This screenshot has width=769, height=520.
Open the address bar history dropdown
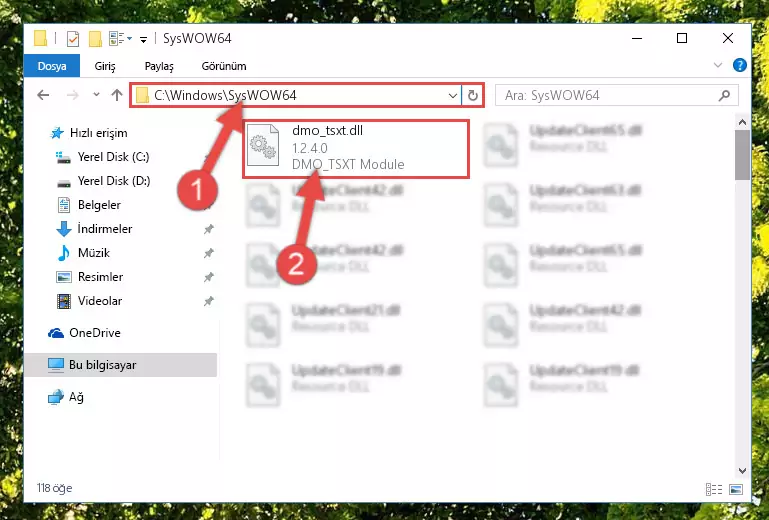coord(453,95)
